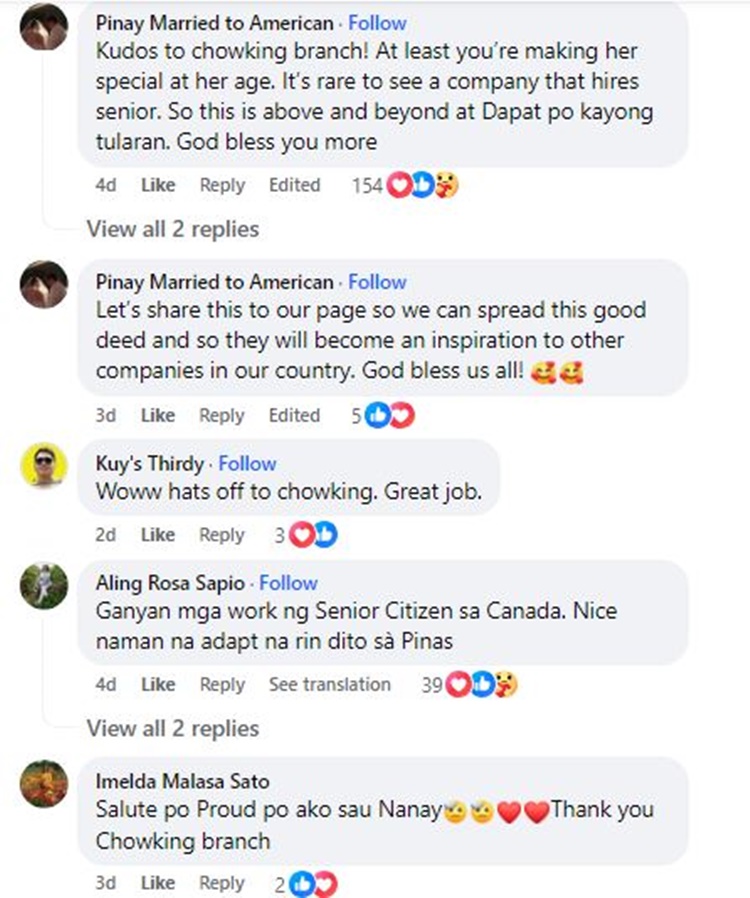See translation of Aling Rosa's comment

(329, 685)
